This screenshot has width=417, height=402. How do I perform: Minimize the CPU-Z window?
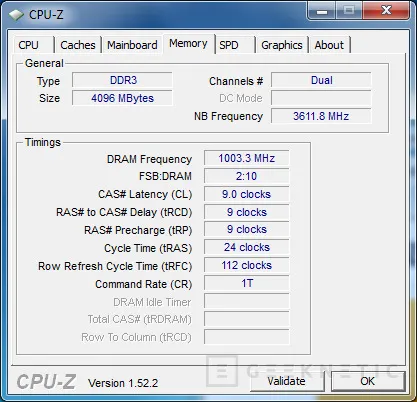[x=322, y=10]
